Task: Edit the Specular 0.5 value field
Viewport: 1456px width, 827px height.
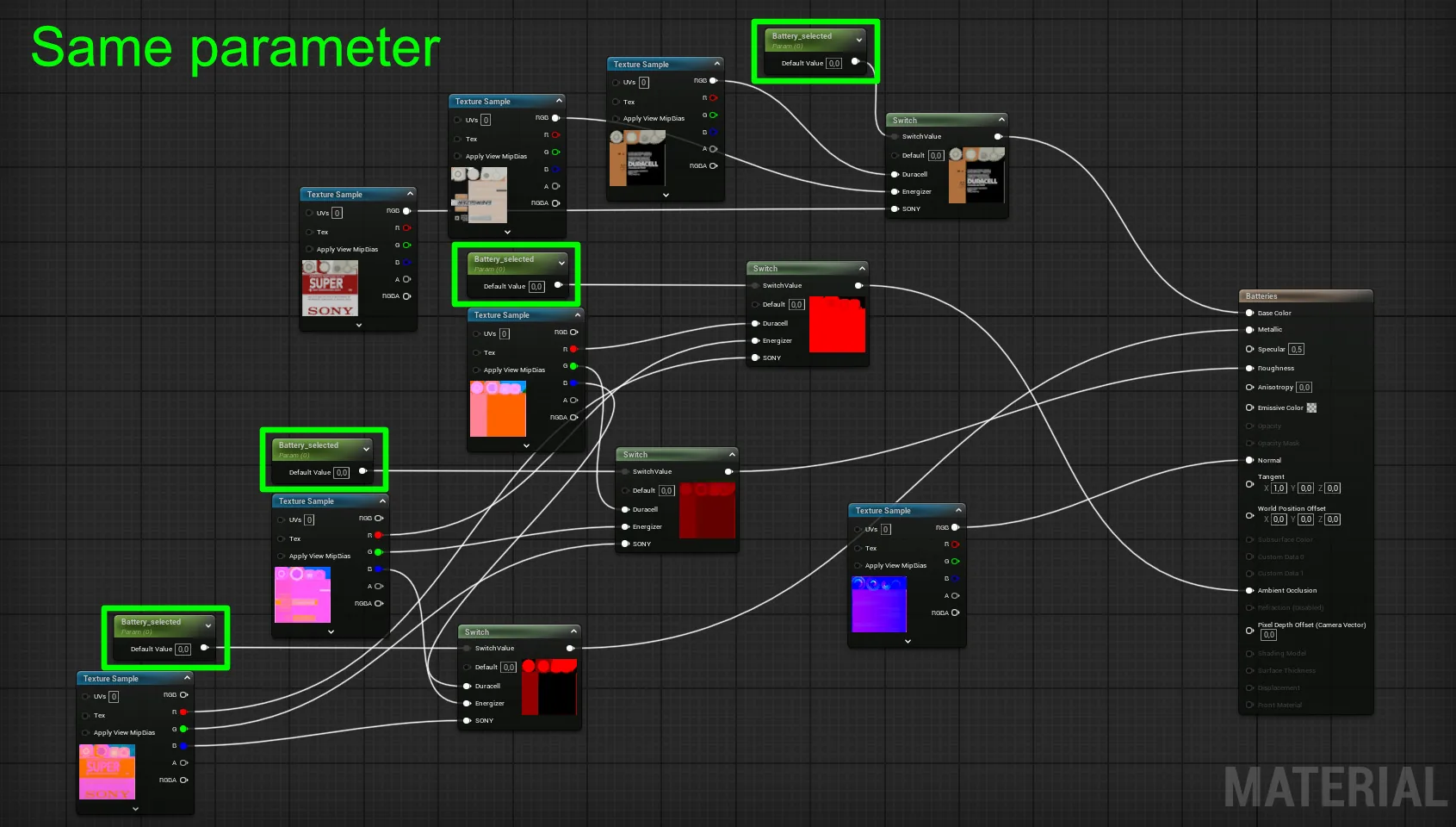Action: coord(1297,349)
